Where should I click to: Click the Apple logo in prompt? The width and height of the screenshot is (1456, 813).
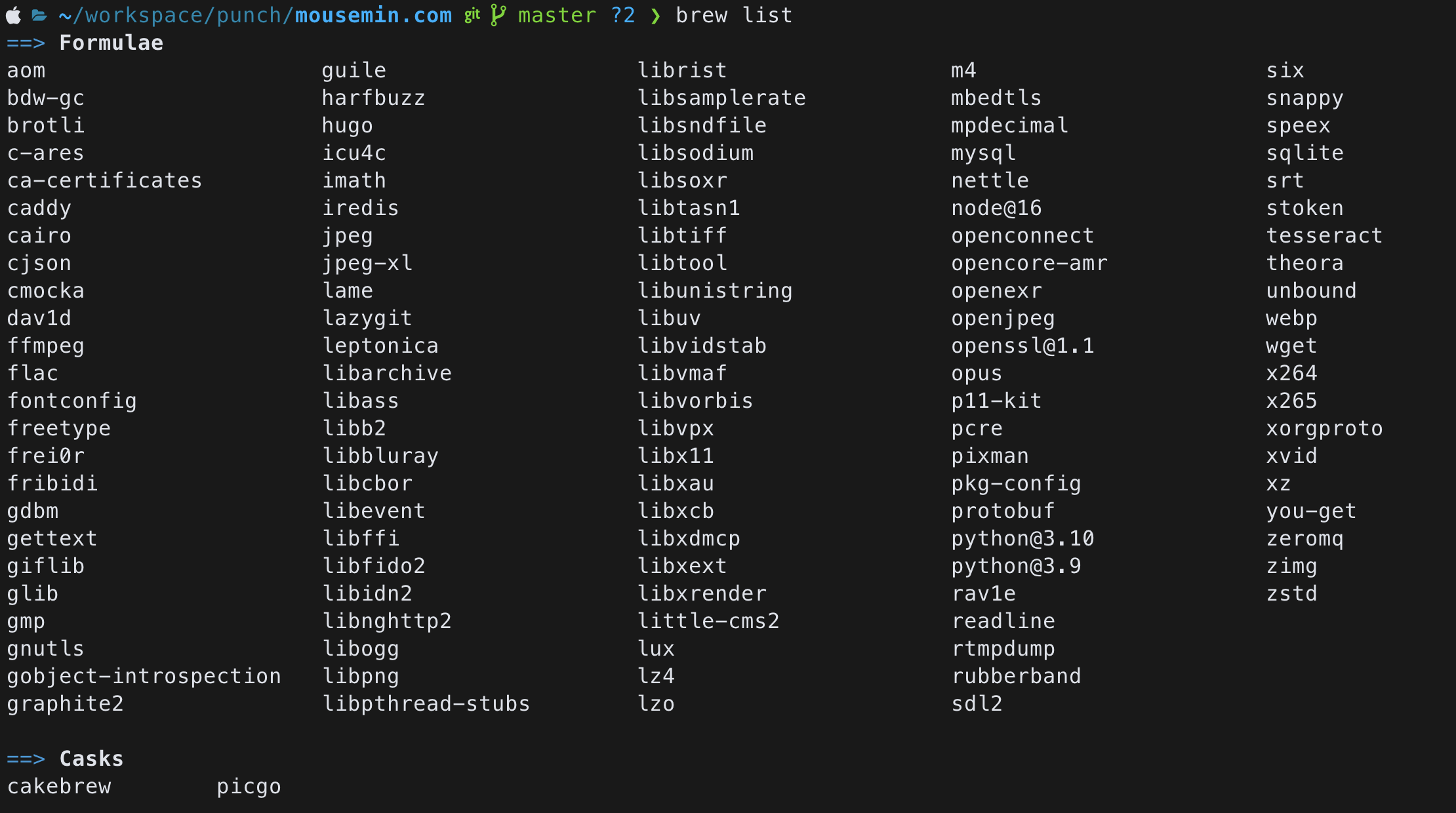point(14,15)
